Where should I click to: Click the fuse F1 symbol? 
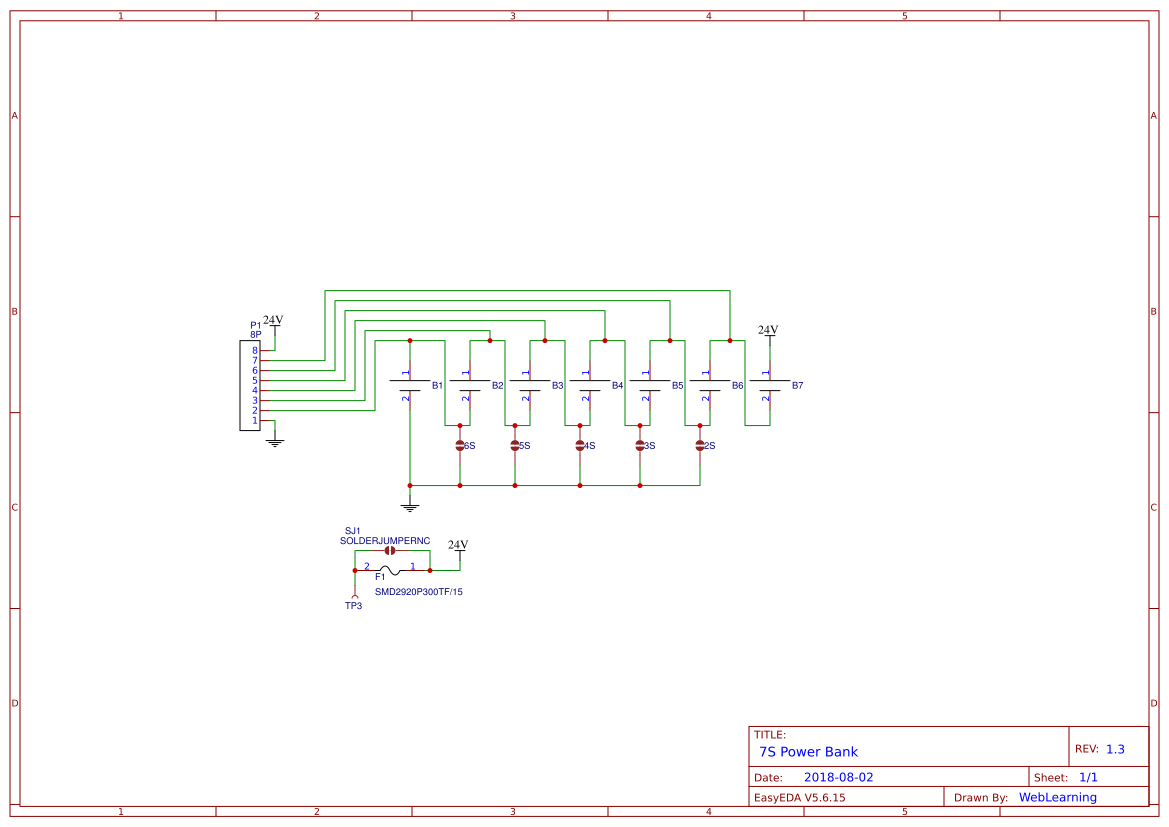tap(390, 568)
